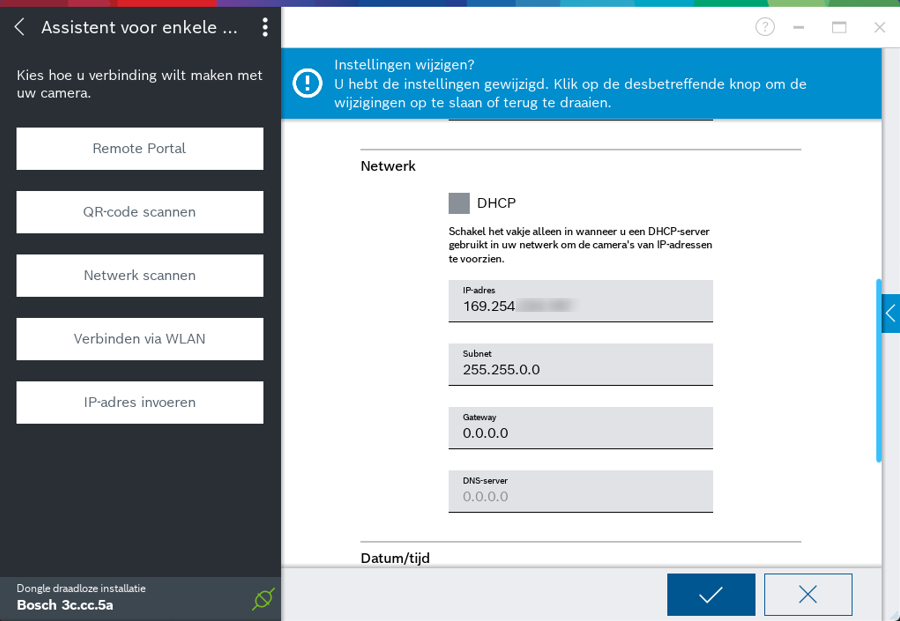This screenshot has width=900, height=621.
Task: Minimize the application window
Action: point(798,27)
